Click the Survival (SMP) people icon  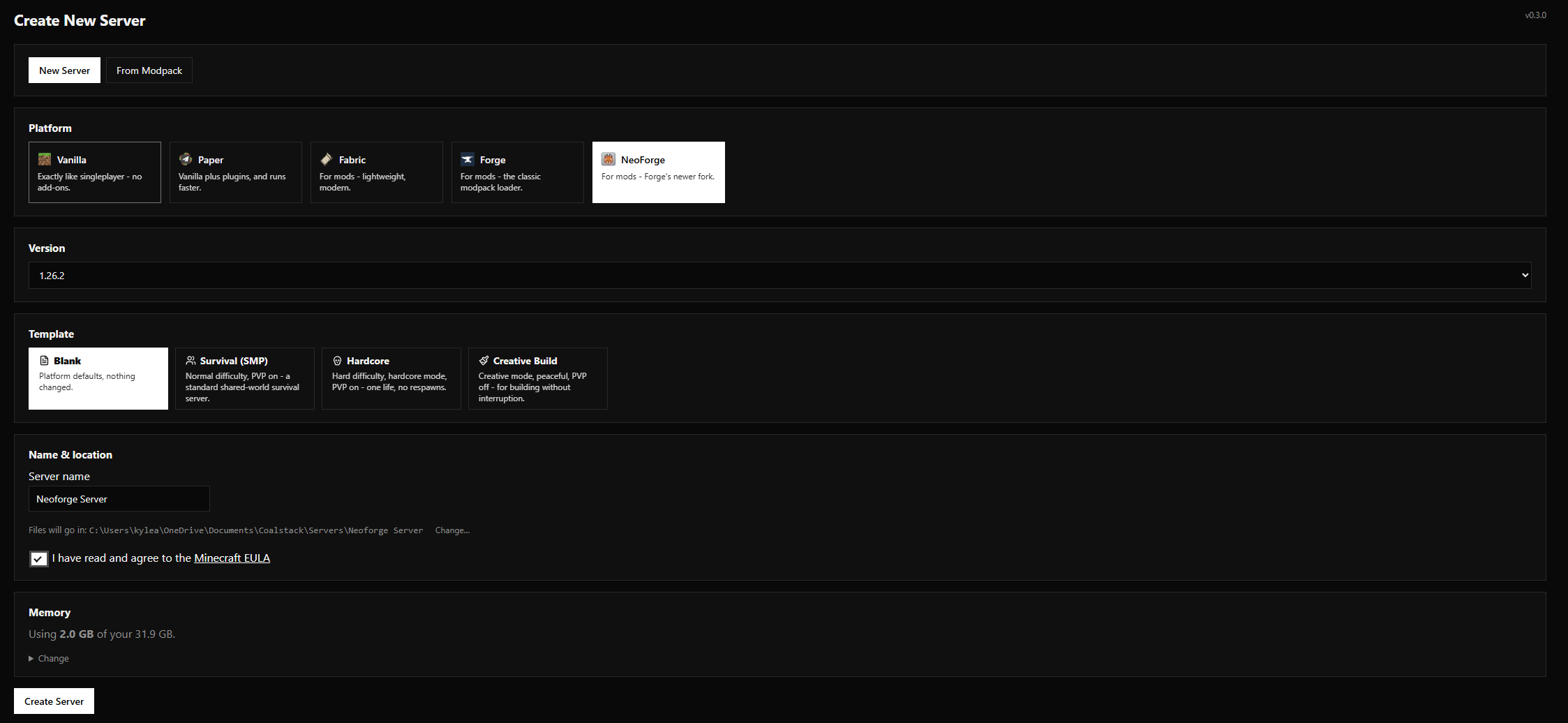click(191, 361)
